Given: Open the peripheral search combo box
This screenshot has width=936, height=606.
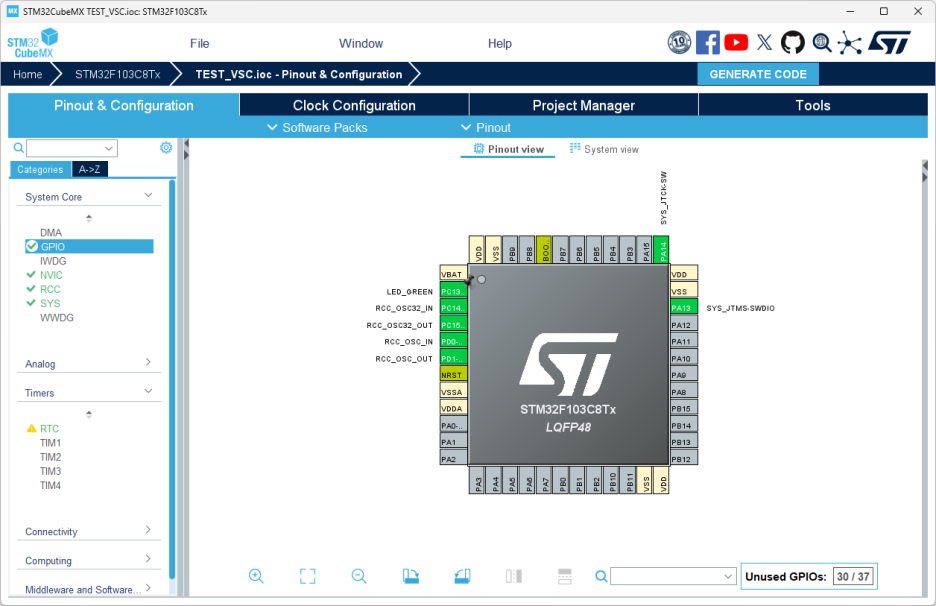Looking at the screenshot, I should 72,148.
